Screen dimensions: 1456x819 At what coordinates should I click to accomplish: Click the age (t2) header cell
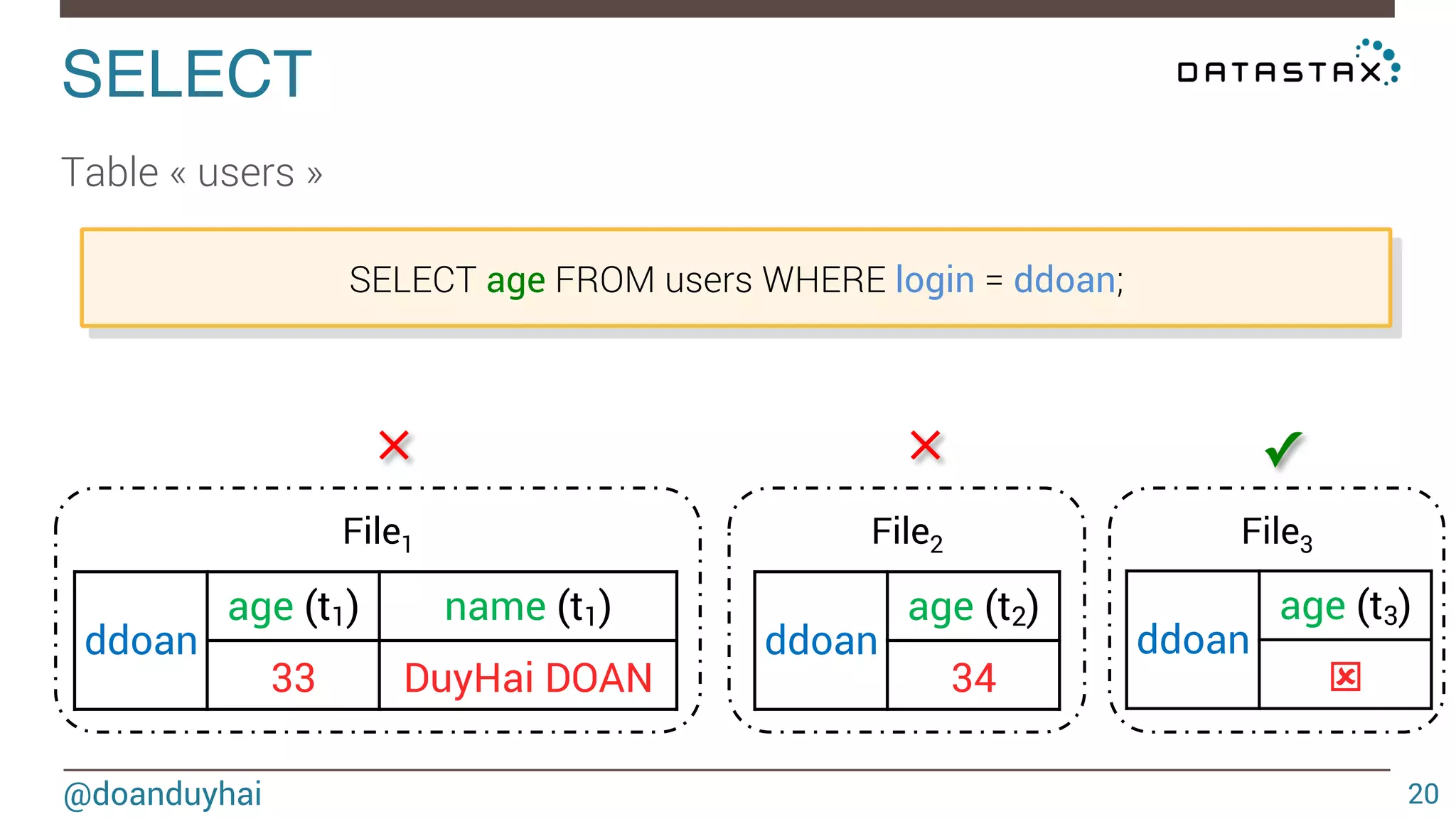click(x=973, y=606)
